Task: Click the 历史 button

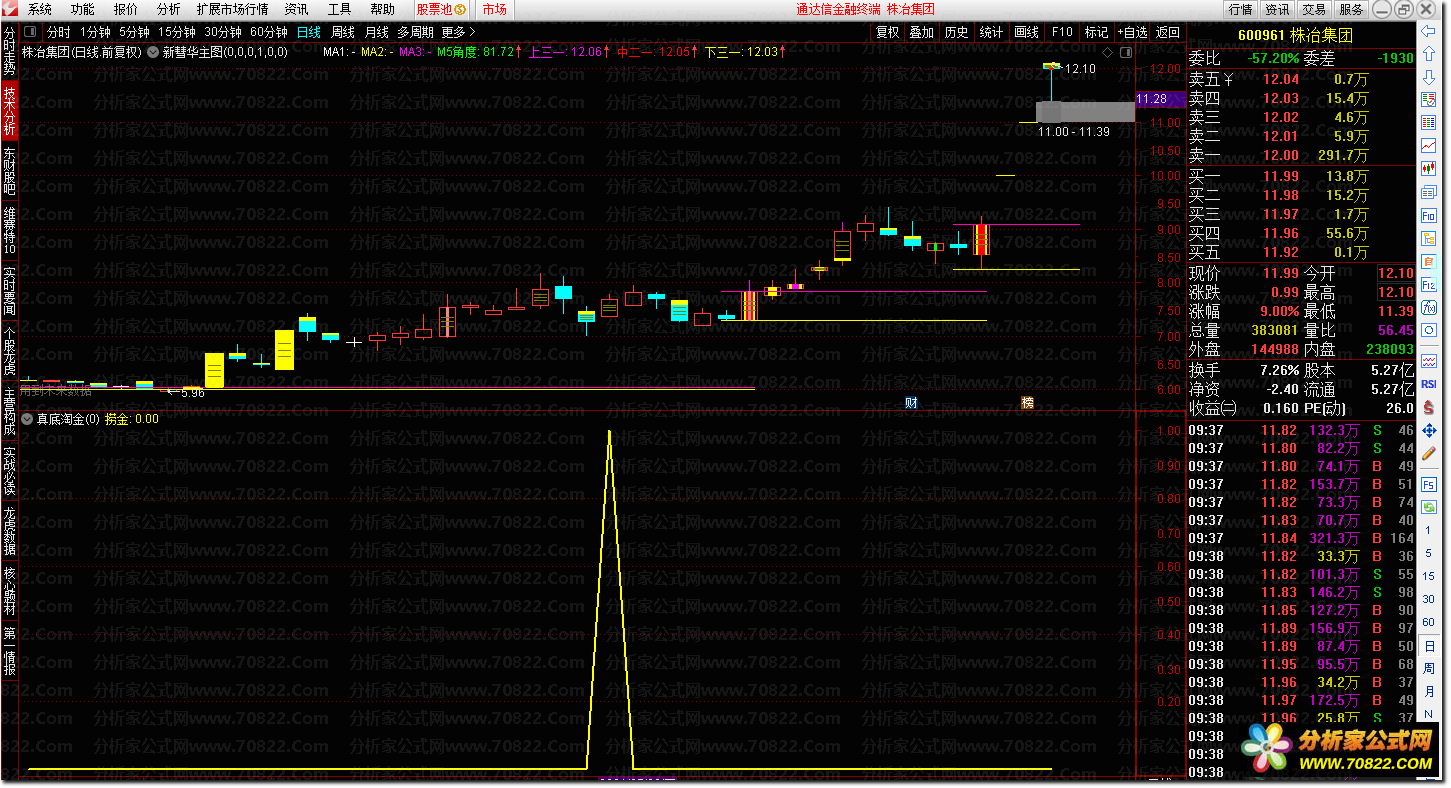Action: coord(956,32)
